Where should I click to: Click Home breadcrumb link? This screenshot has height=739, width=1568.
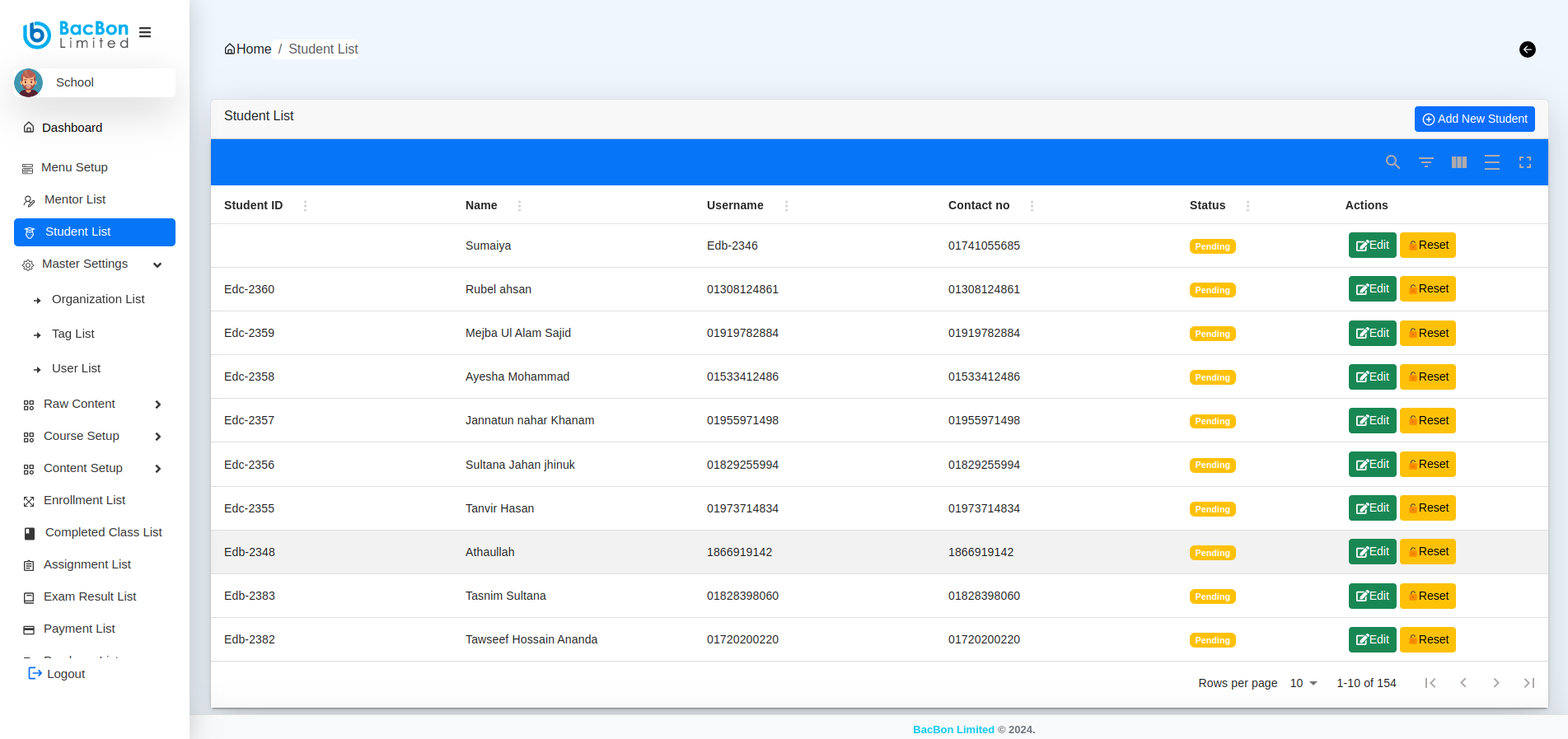pos(248,49)
